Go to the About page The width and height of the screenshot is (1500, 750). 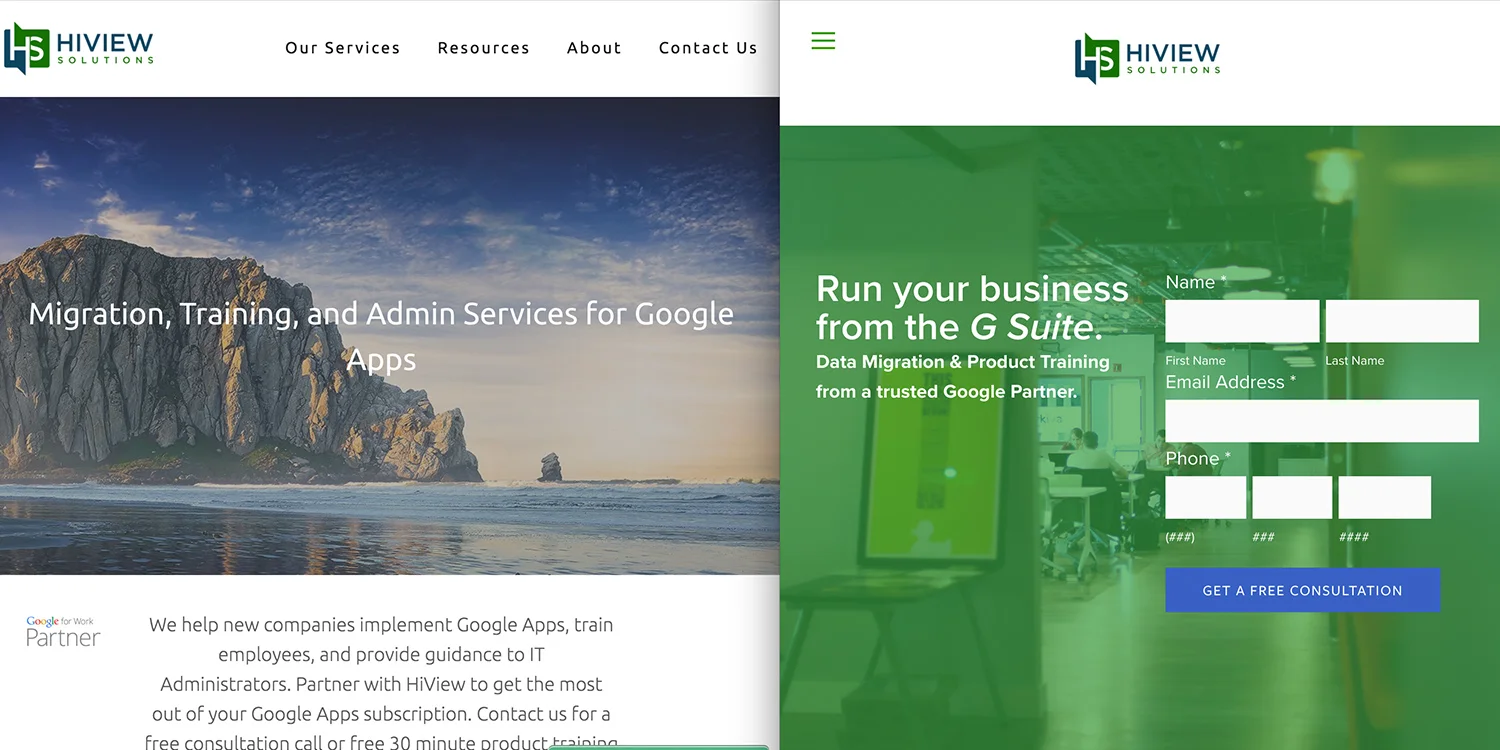(594, 48)
